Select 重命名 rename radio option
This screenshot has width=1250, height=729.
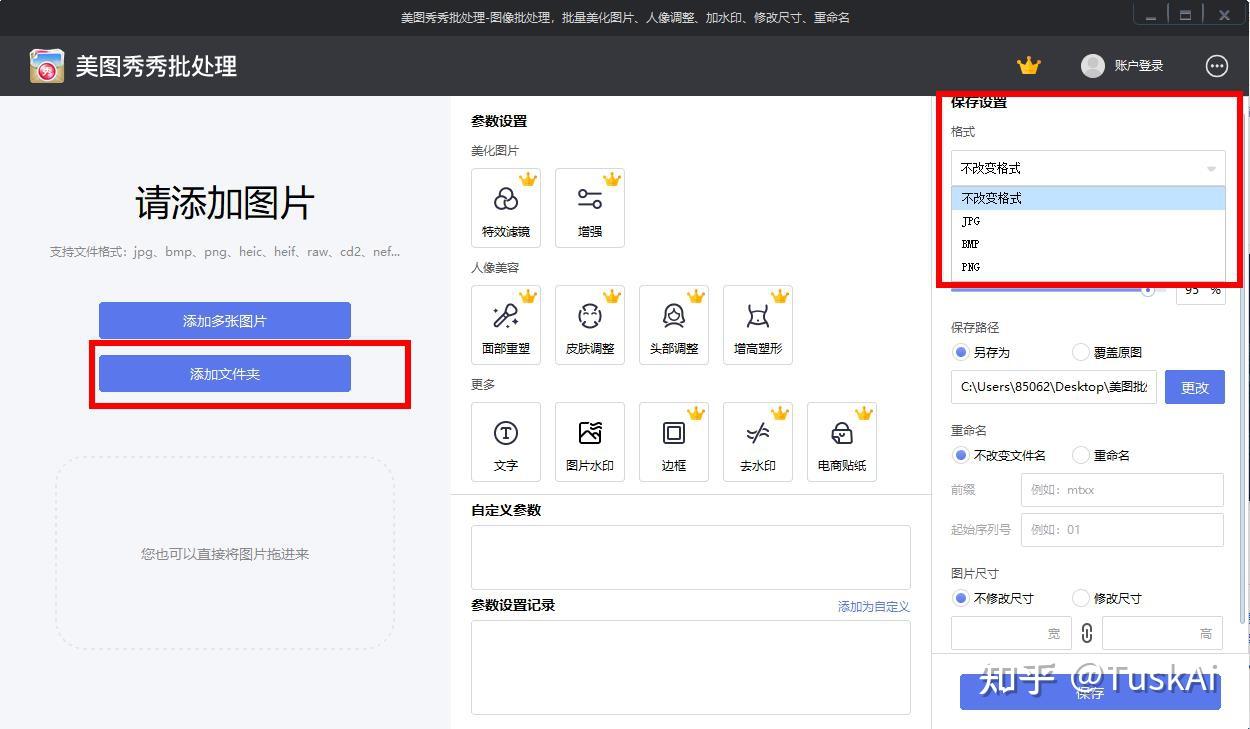(x=1081, y=455)
